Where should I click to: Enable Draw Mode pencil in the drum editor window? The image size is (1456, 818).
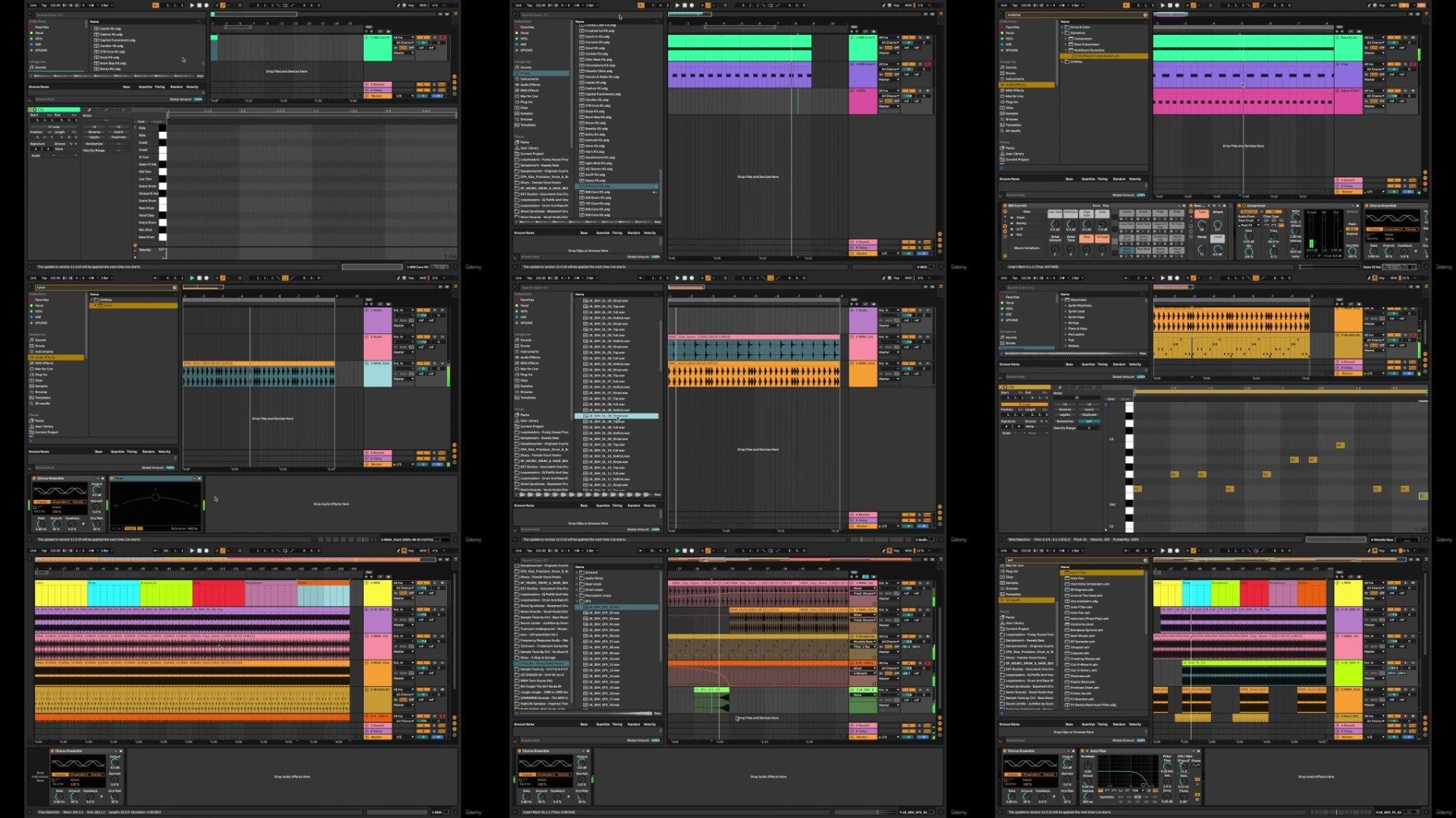398,5
